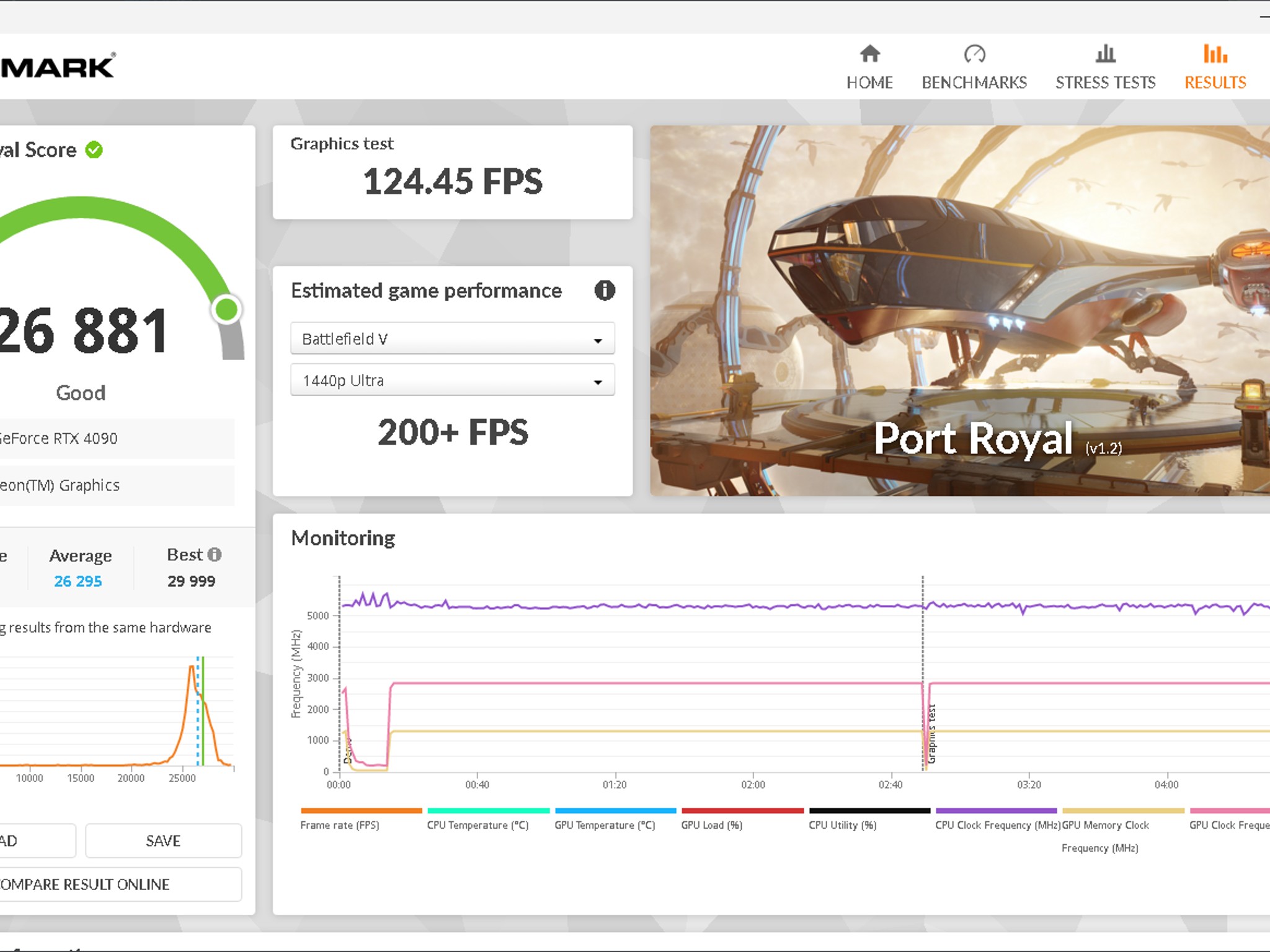Click the 200+ FPS estimate value
The width and height of the screenshot is (1270, 952).
coord(453,432)
